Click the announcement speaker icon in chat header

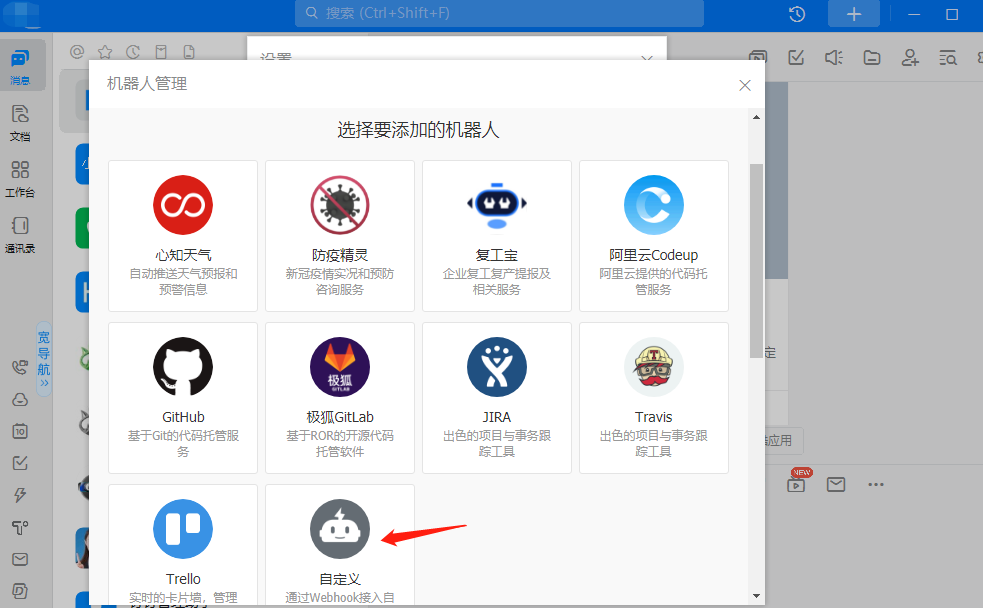pyautogui.click(x=834, y=58)
